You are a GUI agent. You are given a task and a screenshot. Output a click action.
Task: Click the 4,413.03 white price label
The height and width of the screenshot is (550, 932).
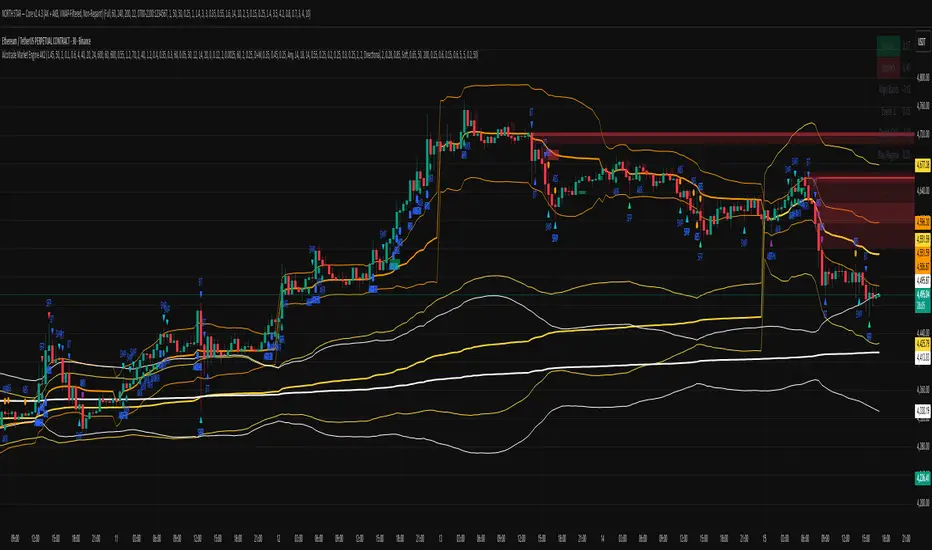[922, 358]
